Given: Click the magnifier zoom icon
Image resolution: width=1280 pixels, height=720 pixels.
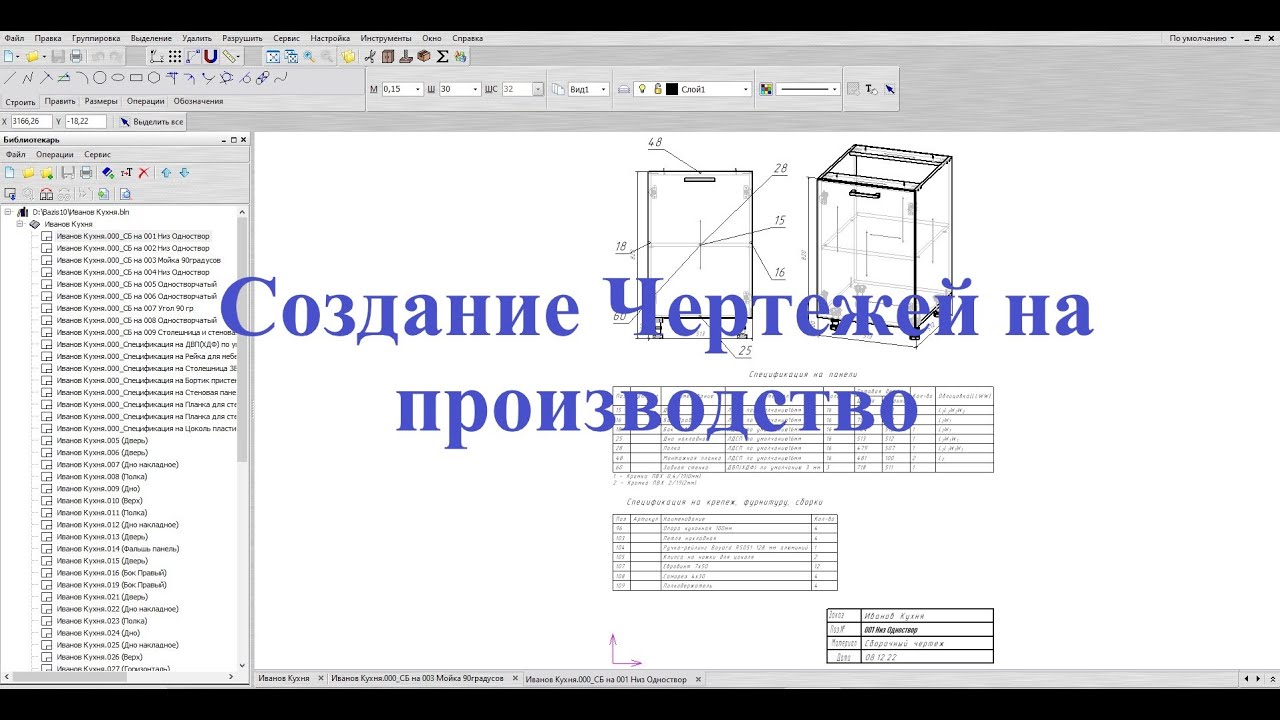Looking at the screenshot, I should [309, 57].
